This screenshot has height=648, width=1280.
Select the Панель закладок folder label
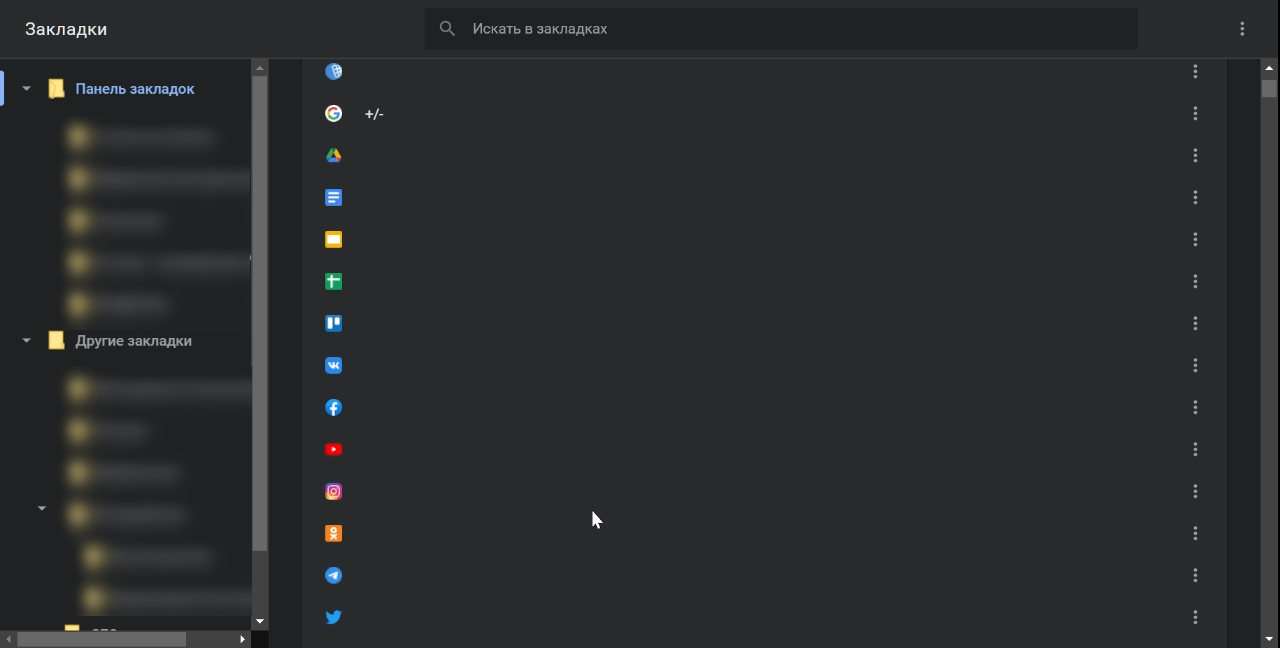135,89
